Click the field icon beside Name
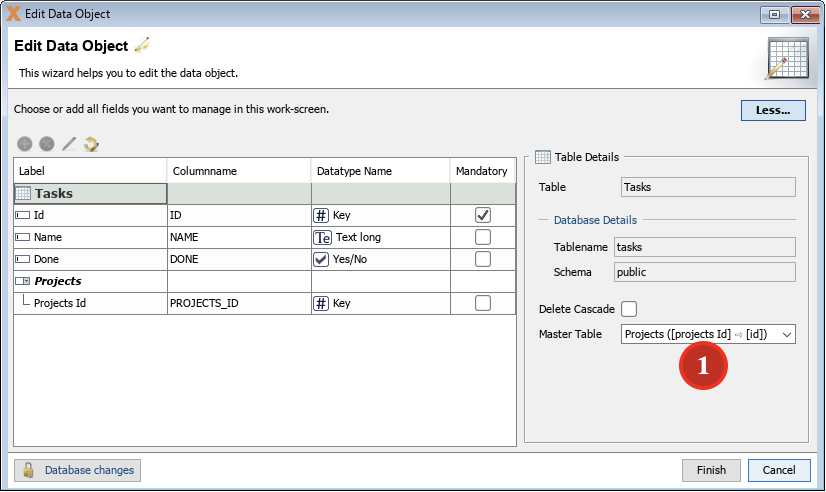This screenshot has width=826, height=492. click(23, 237)
